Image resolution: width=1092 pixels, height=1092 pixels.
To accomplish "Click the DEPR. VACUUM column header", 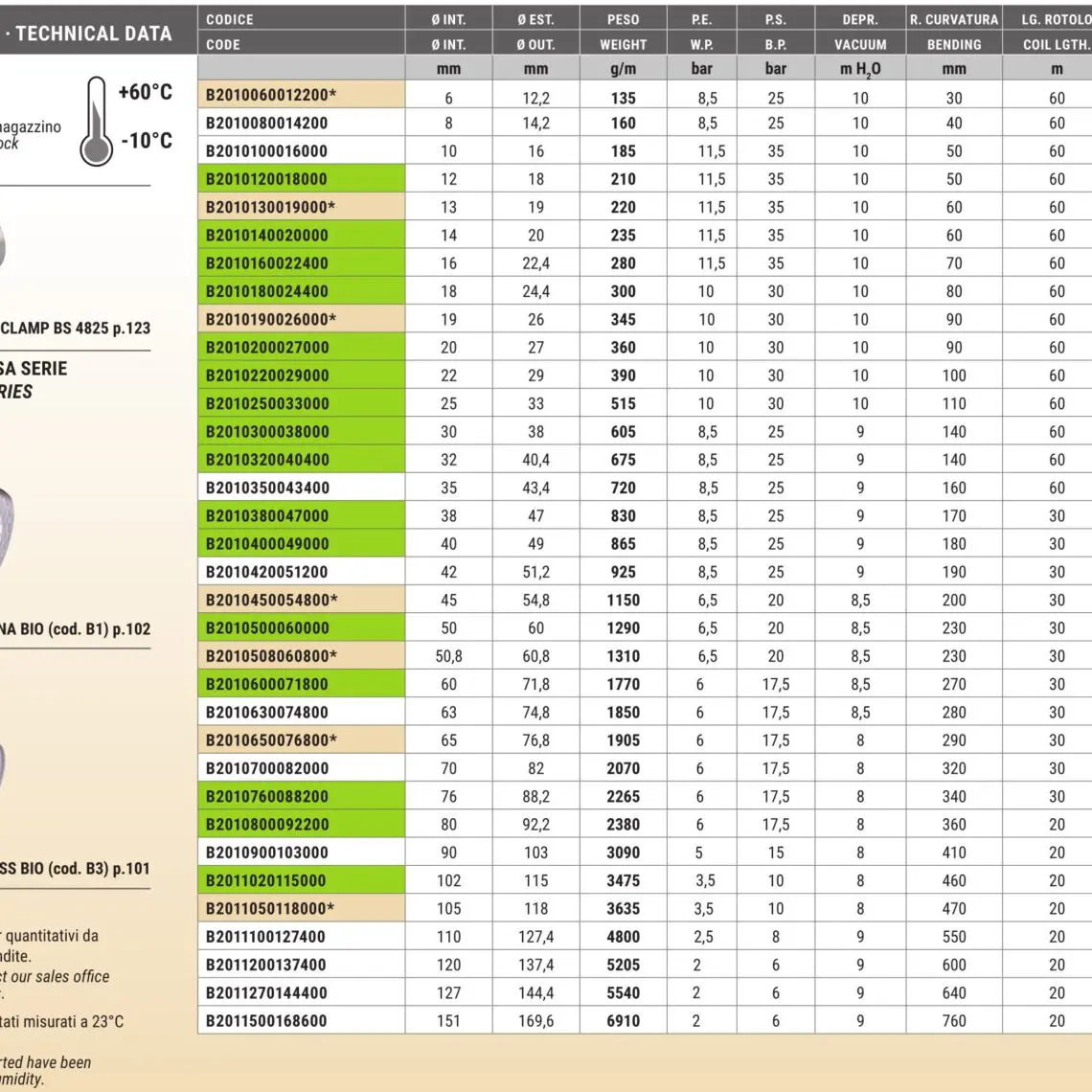I will (859, 32).
